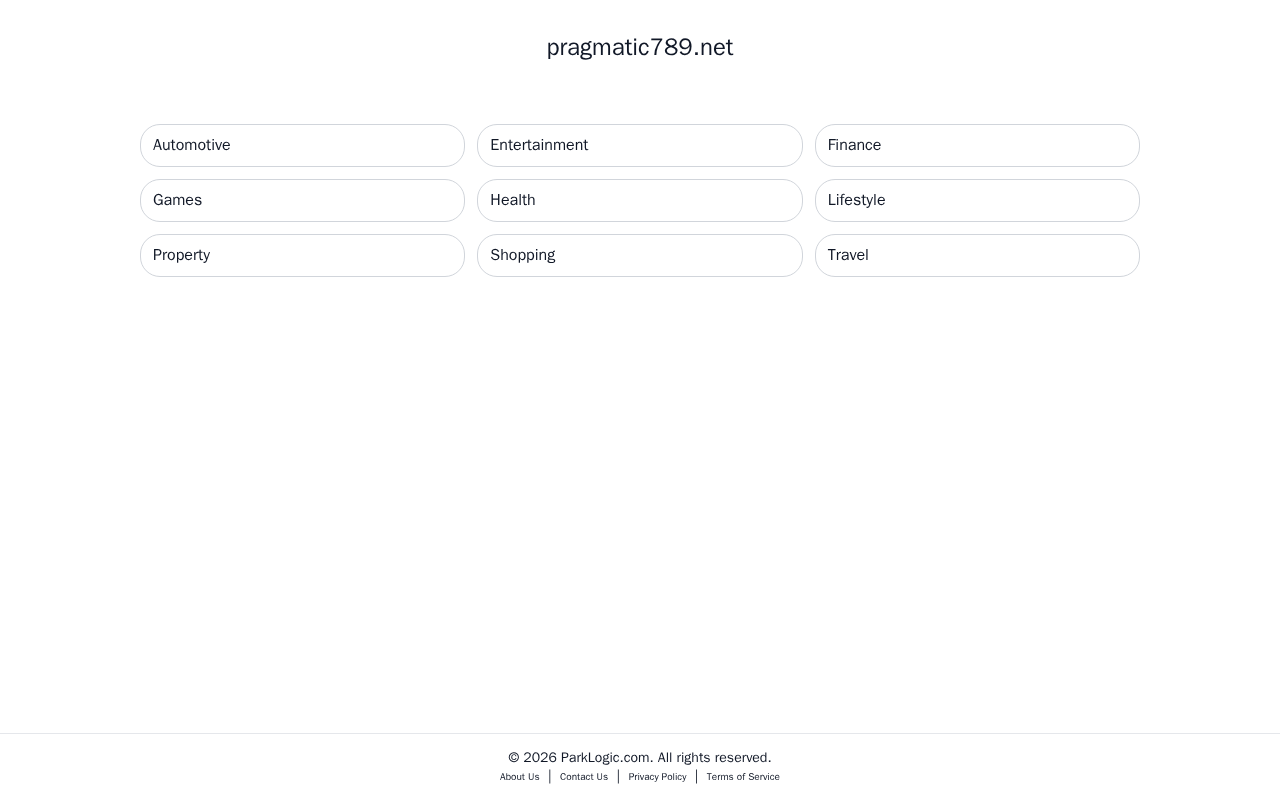Tap the Travel pill button
The height and width of the screenshot is (800, 1280).
point(977,255)
